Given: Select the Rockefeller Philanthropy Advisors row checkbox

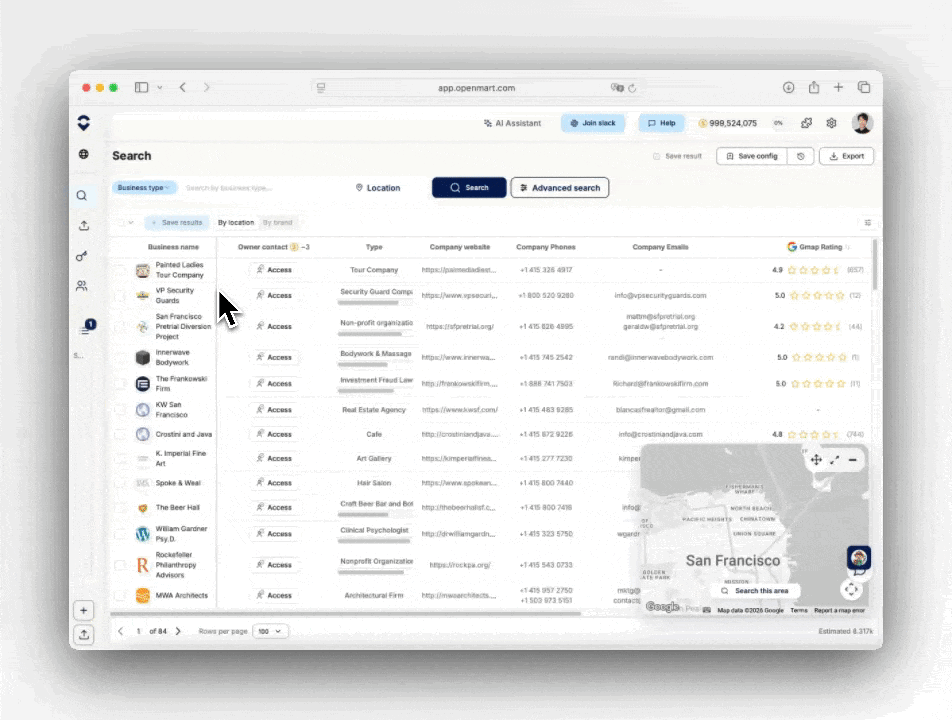Looking at the screenshot, I should (120, 565).
